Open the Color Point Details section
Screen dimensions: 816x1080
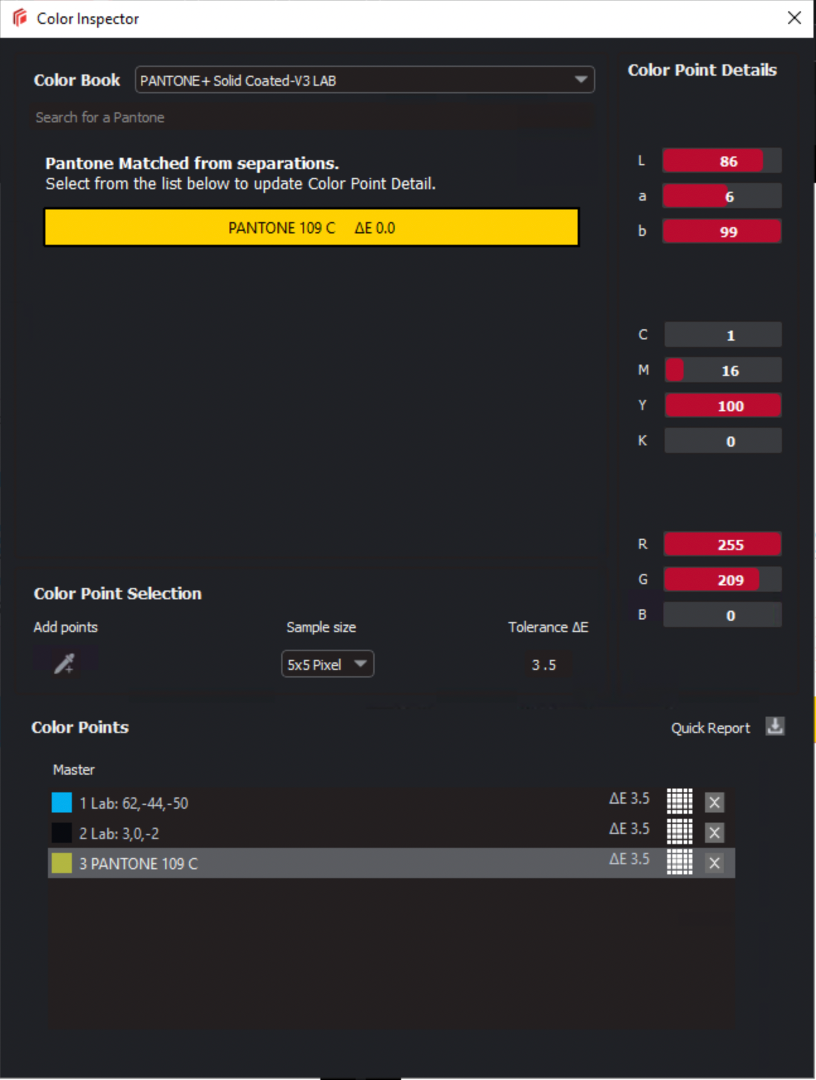point(702,70)
